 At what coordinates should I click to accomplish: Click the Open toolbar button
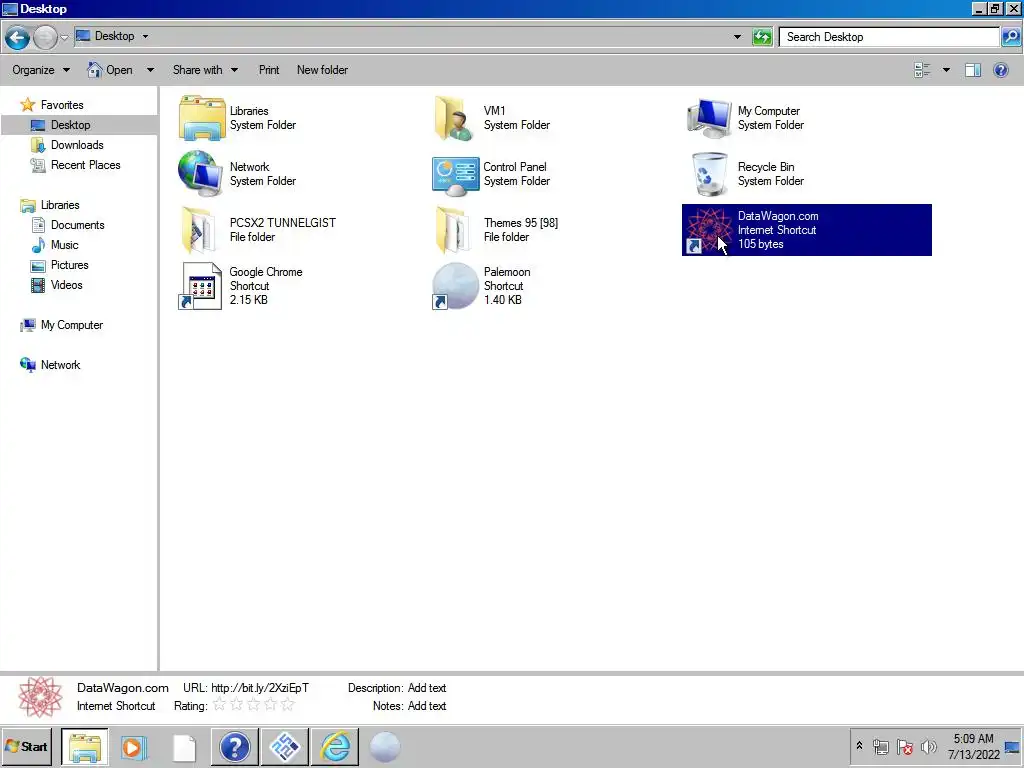tap(110, 70)
